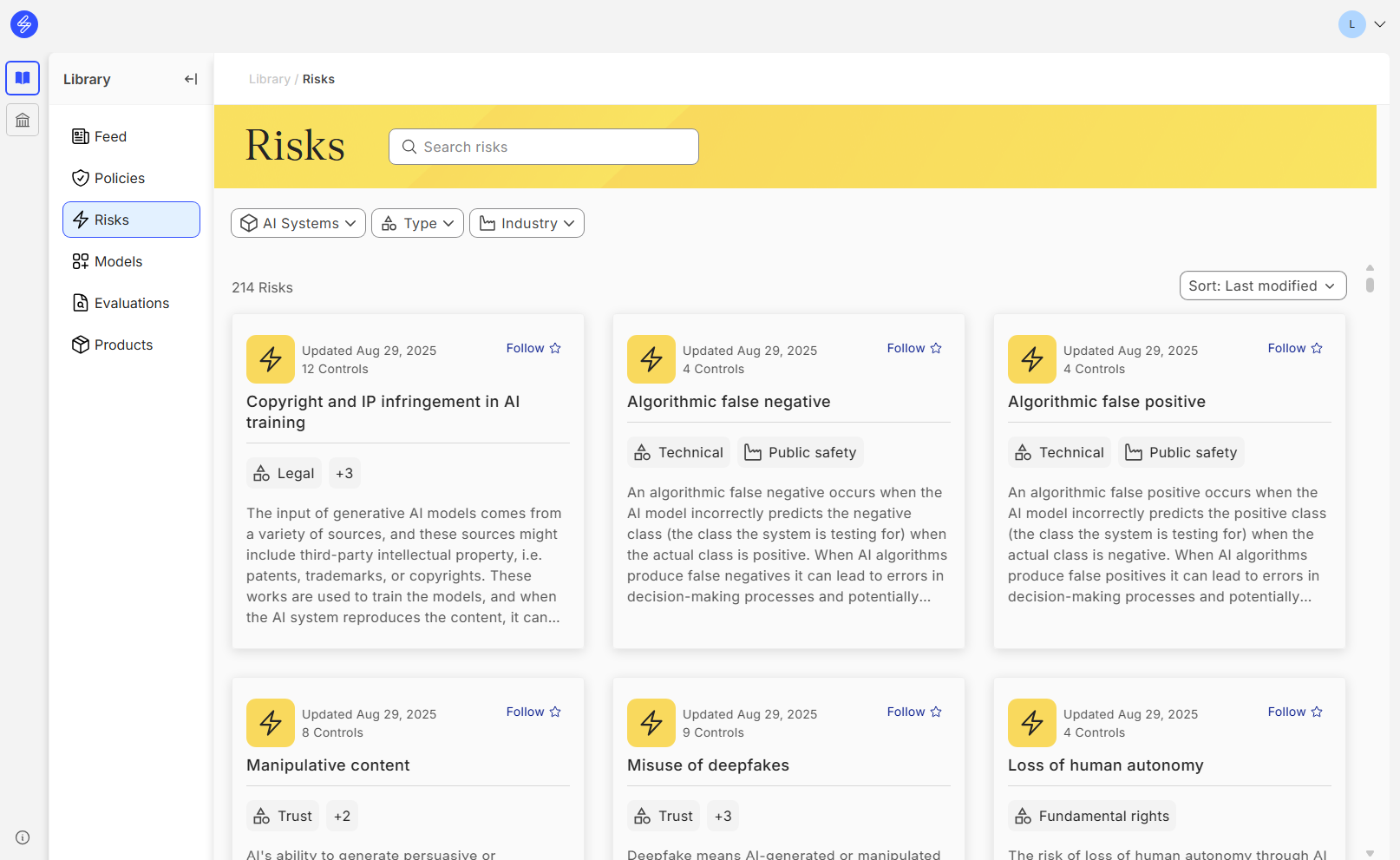This screenshot has height=860, width=1400.
Task: Click the lightning icon on Algorithmic false negative card
Action: coord(651,359)
